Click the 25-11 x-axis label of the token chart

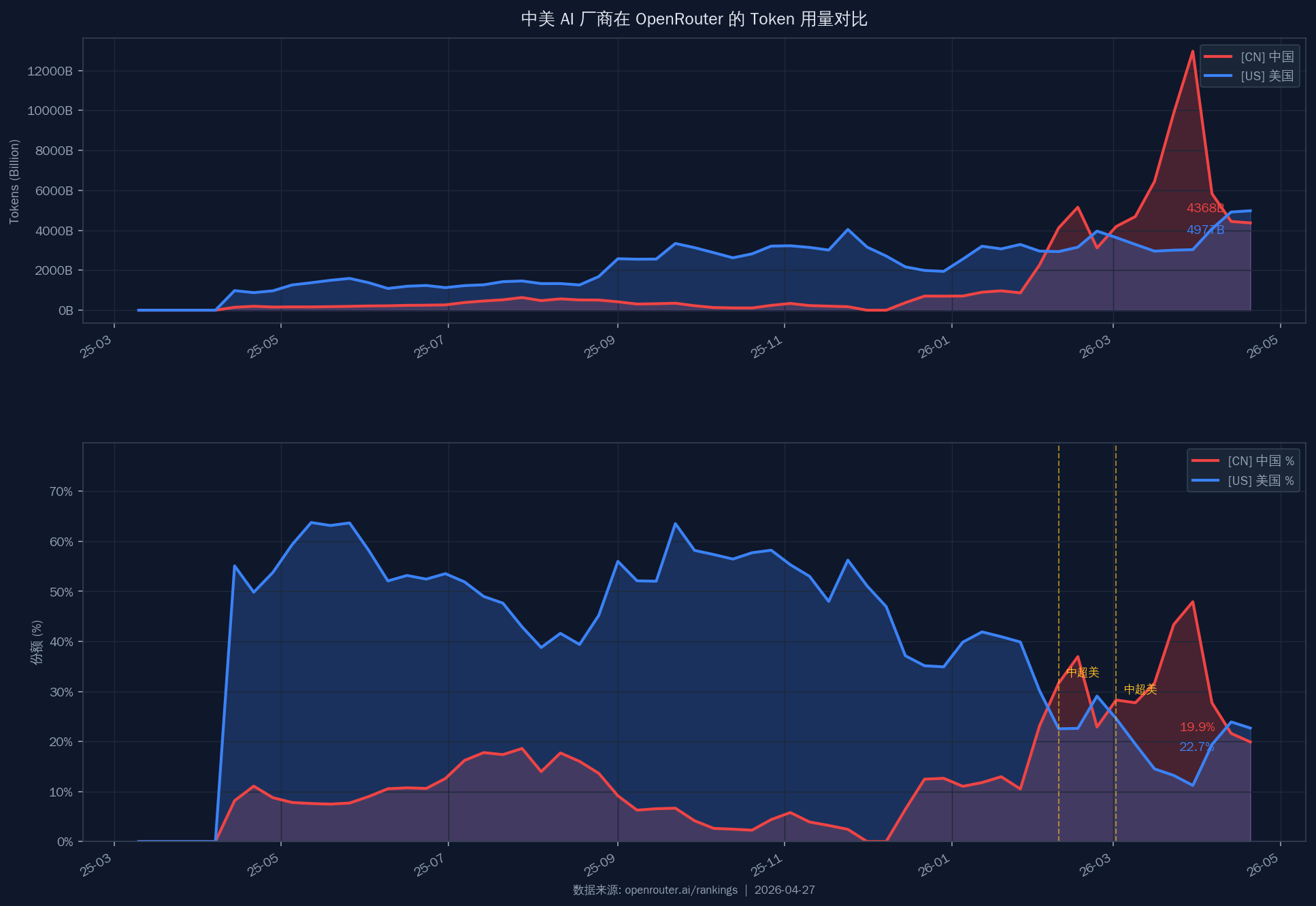(x=766, y=347)
